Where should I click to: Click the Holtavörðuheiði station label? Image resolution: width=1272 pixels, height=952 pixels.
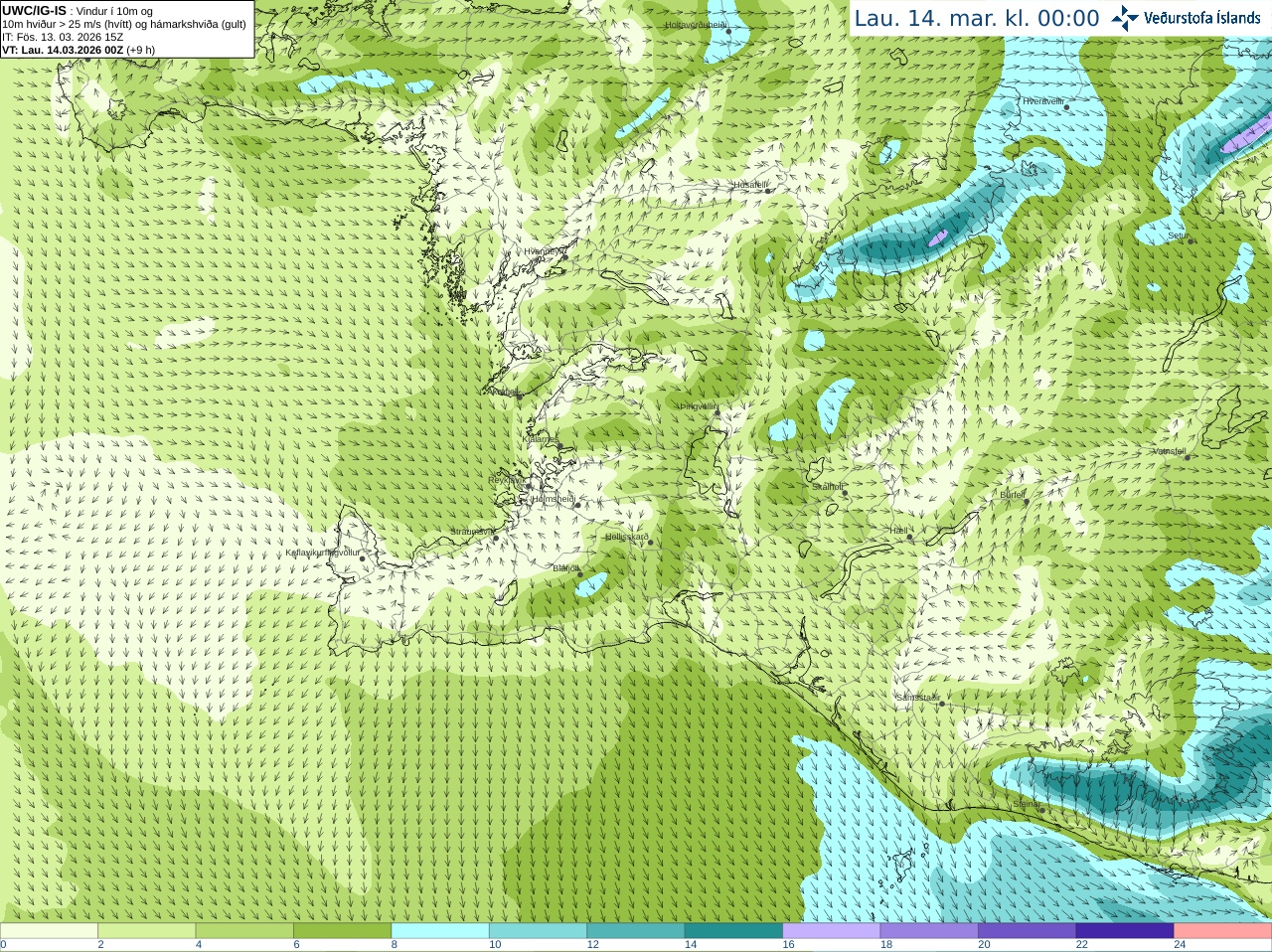[697, 24]
